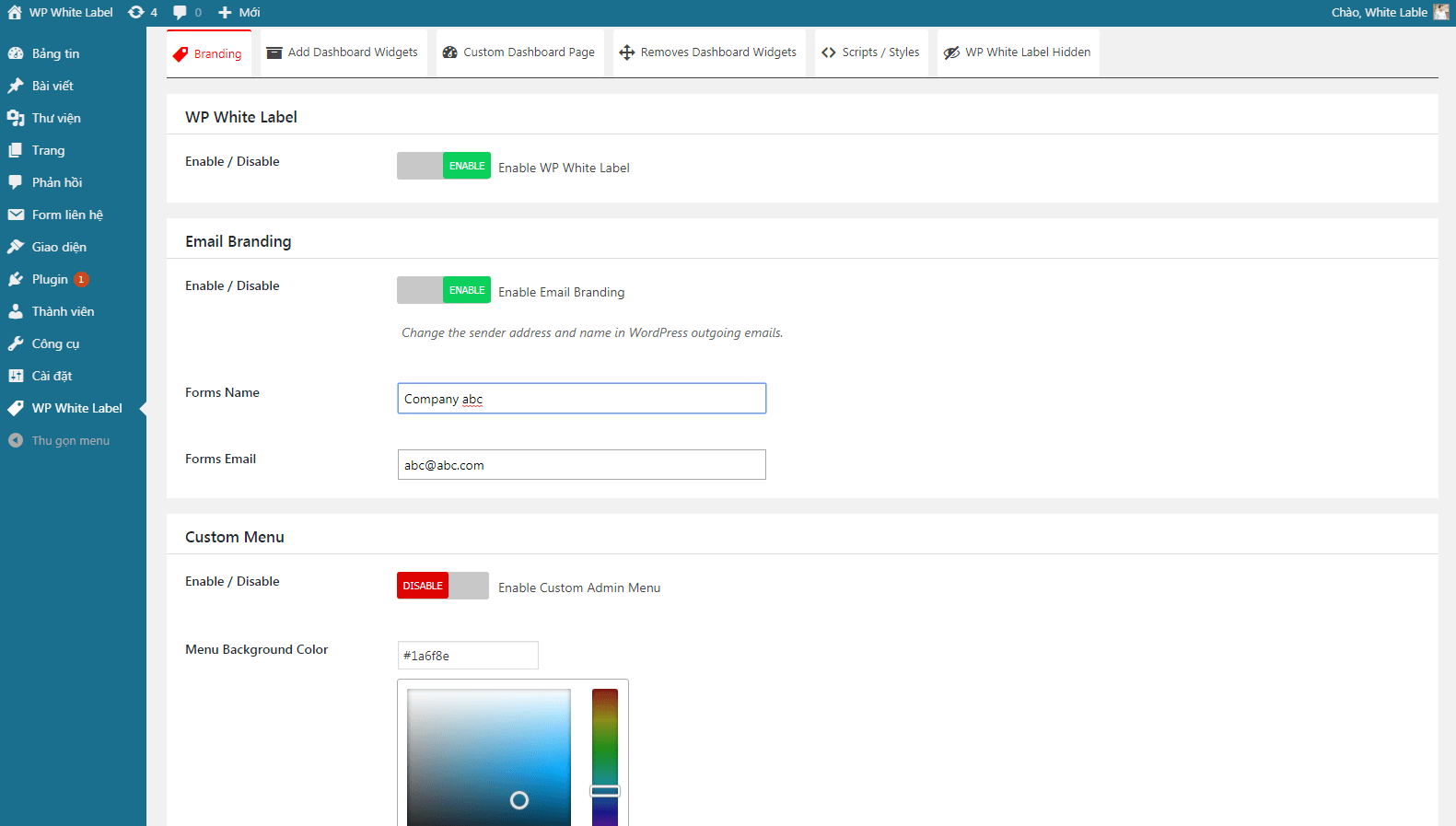Open the Add Dashboard Widgets tab
Screen dimensions: 1456x826
pos(344,53)
